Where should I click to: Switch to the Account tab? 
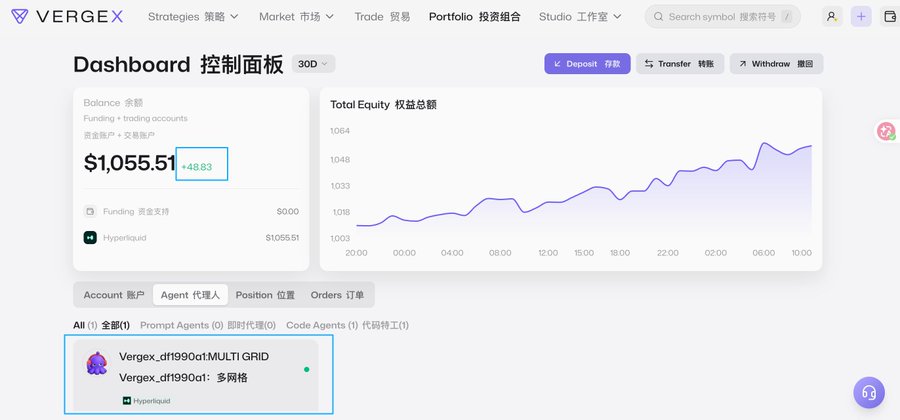coord(114,295)
